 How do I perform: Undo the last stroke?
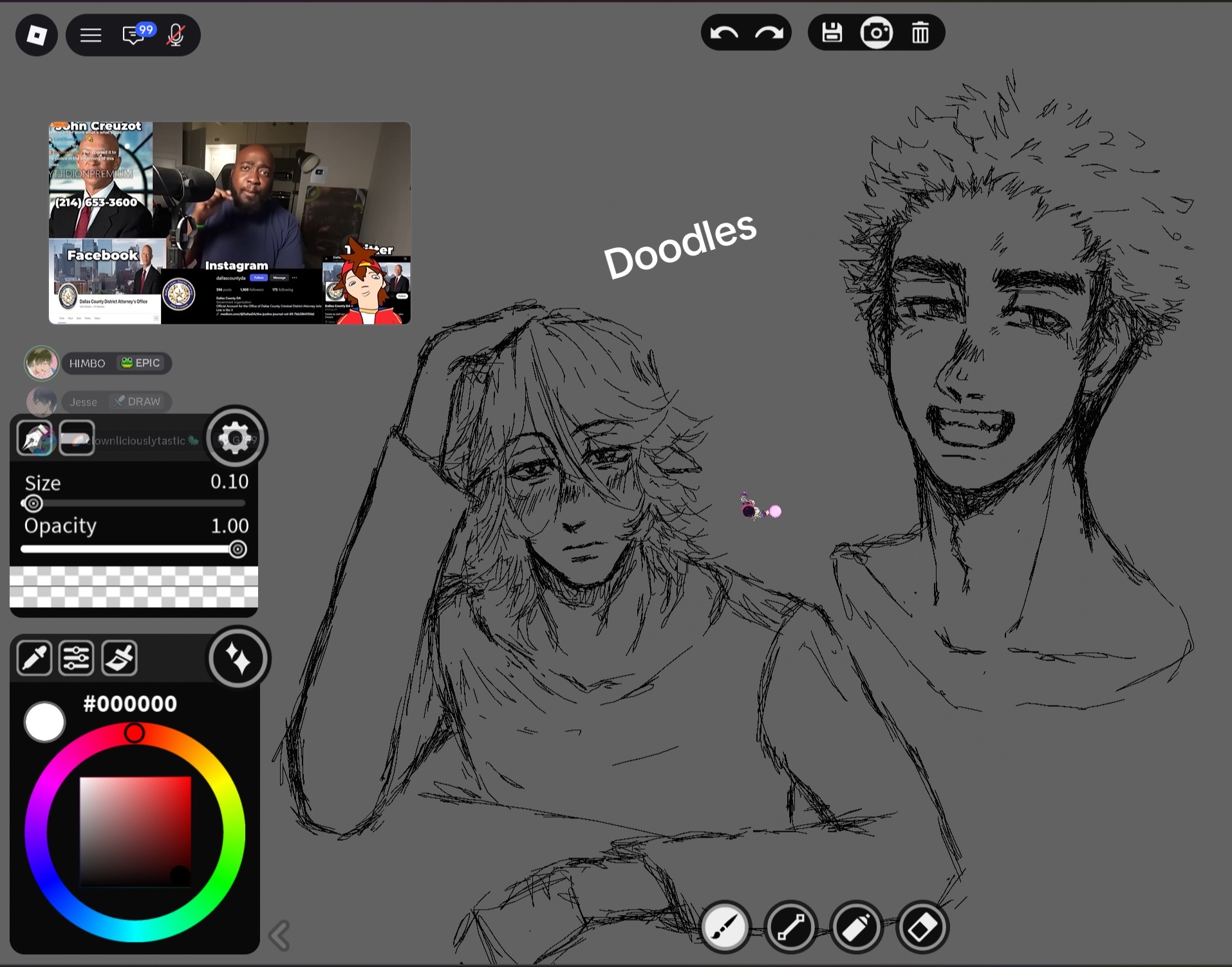click(724, 33)
